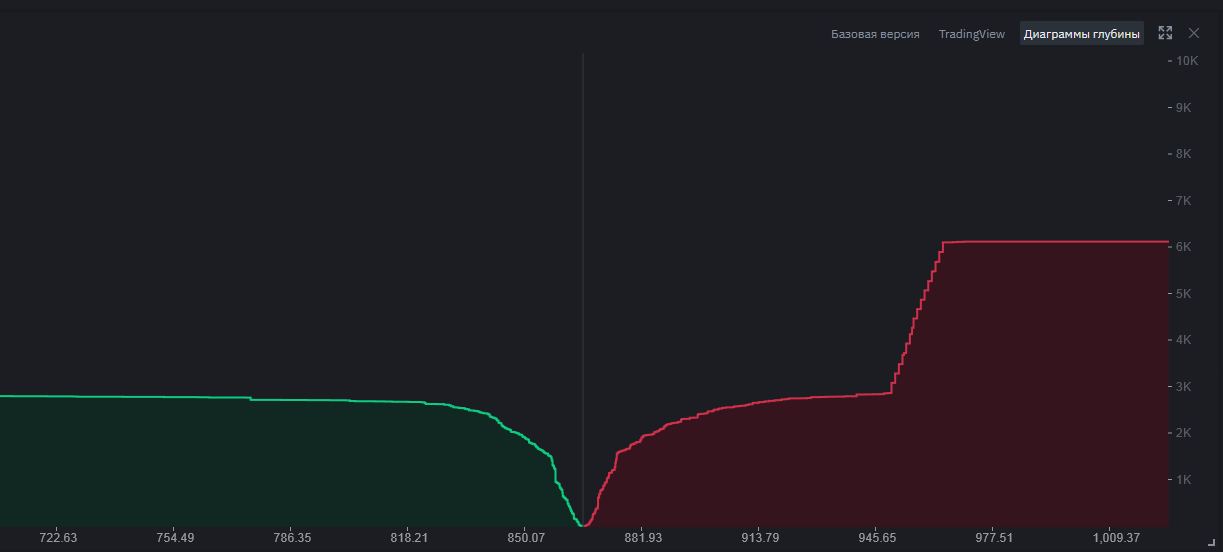Expand the chart to fullscreen
Viewport: 1223px width, 552px height.
(x=1165, y=33)
